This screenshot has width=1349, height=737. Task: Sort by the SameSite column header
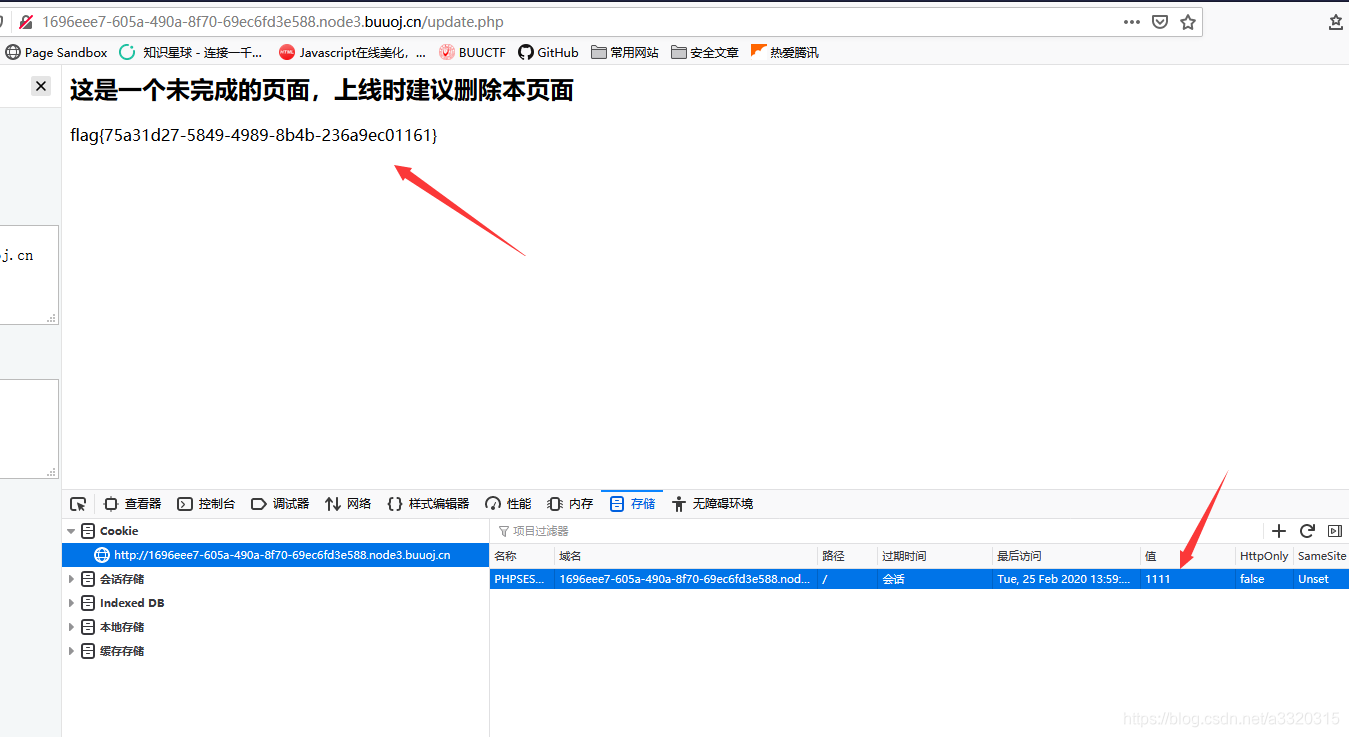(x=1321, y=556)
